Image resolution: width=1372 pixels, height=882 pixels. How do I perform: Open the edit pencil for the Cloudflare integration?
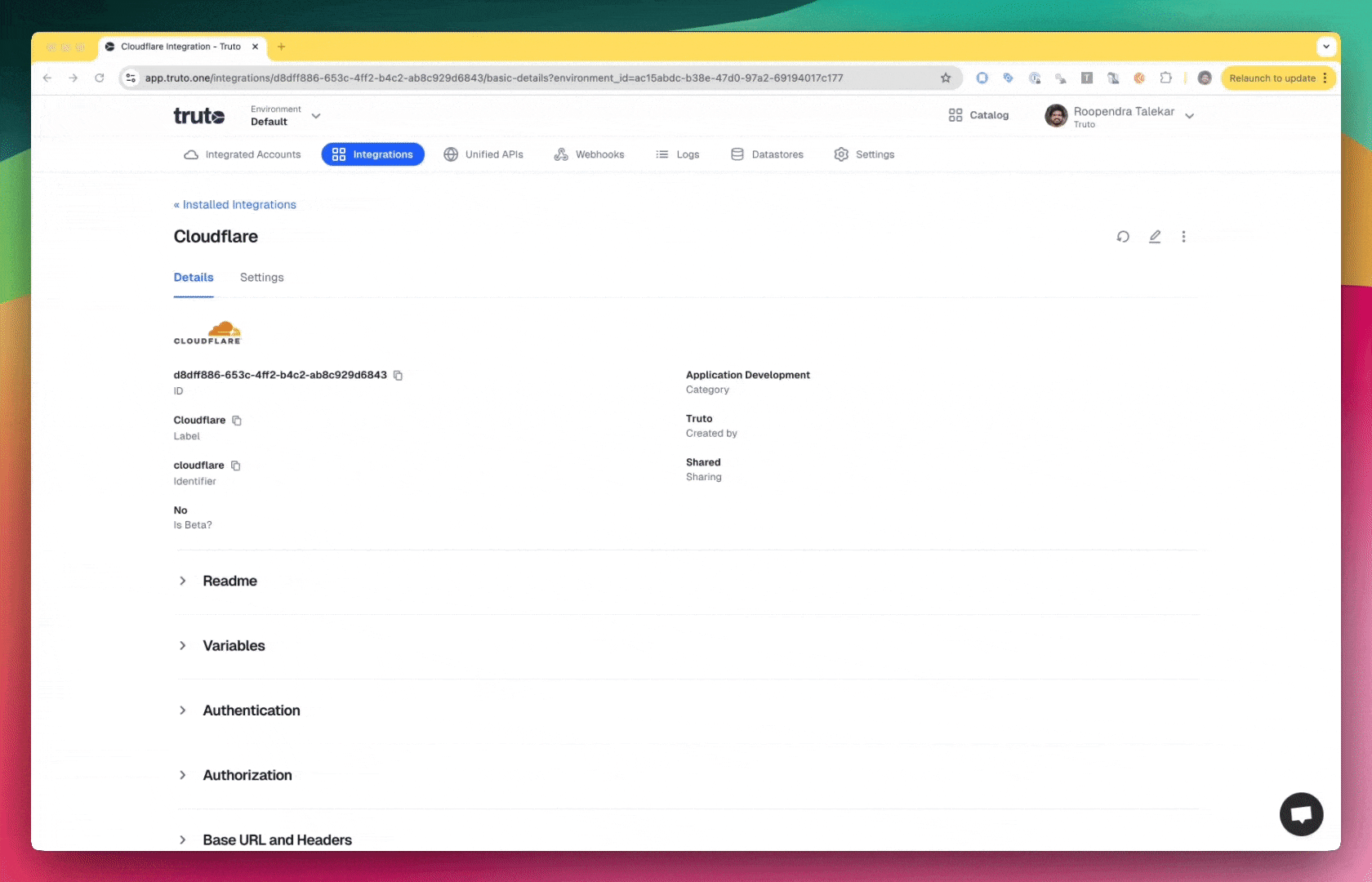[x=1154, y=236]
